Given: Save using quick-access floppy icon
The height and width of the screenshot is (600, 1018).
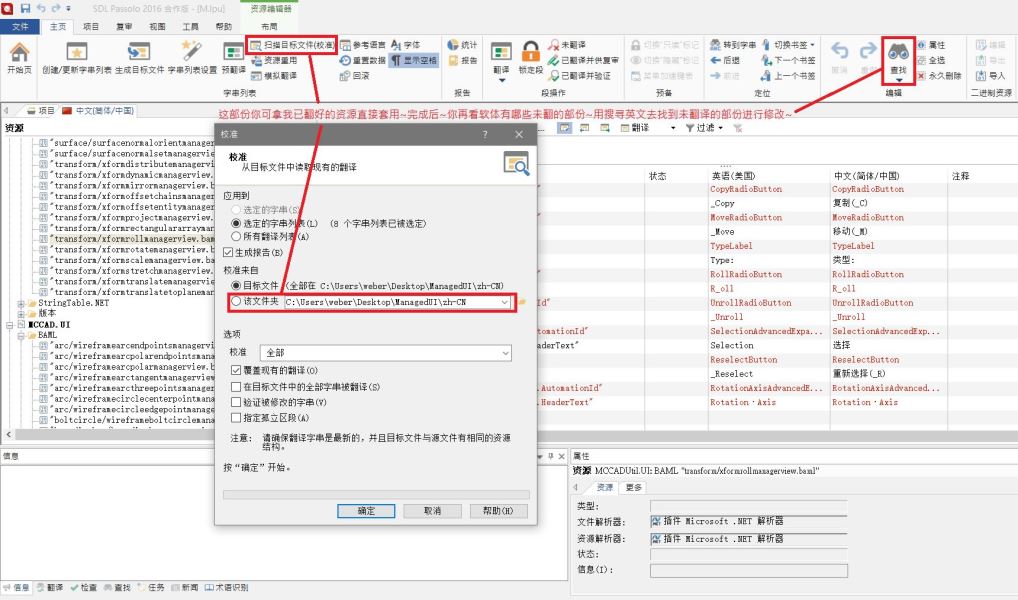Looking at the screenshot, I should [x=25, y=8].
